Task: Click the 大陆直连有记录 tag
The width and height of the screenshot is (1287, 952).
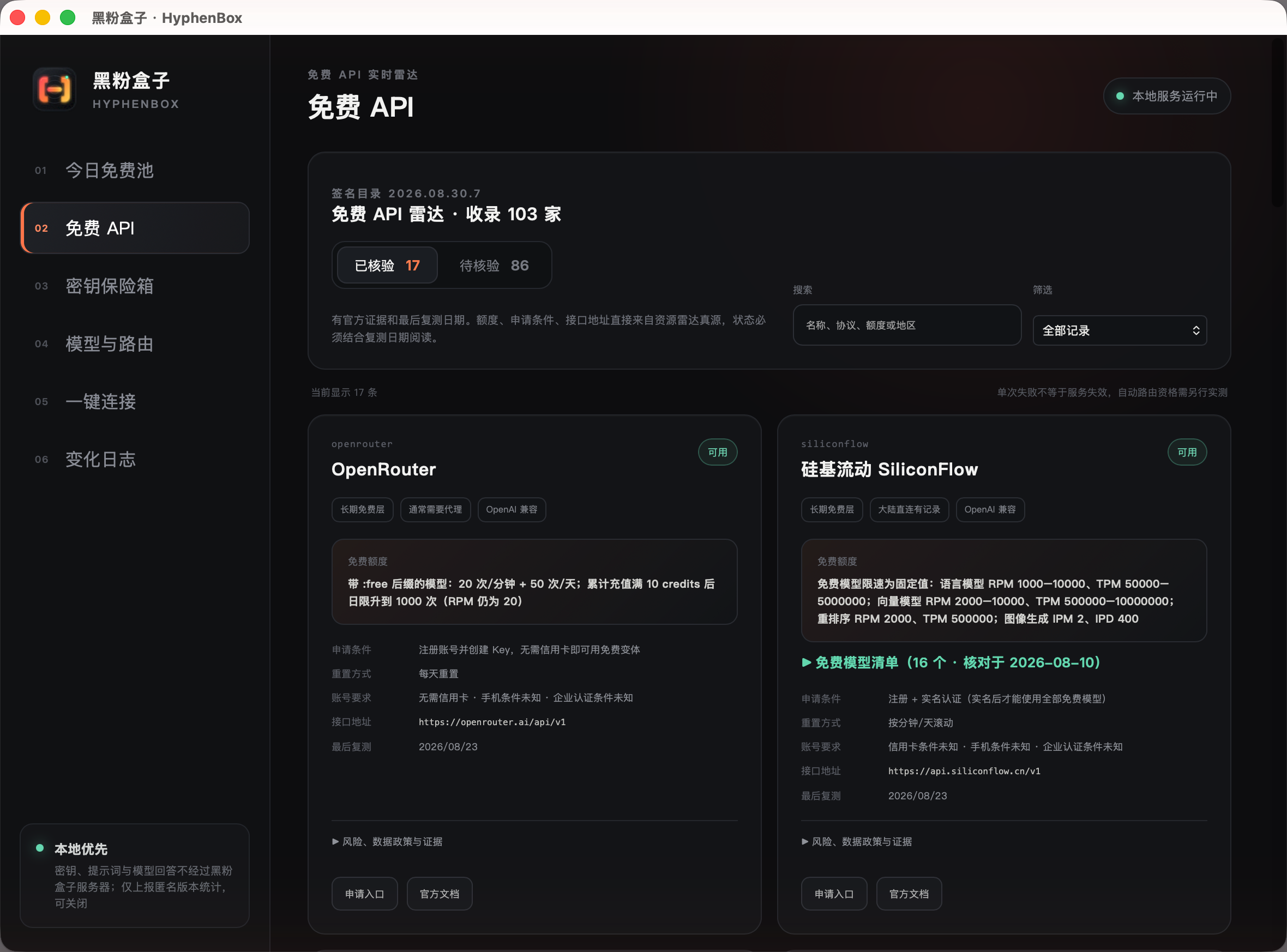Action: click(x=909, y=510)
